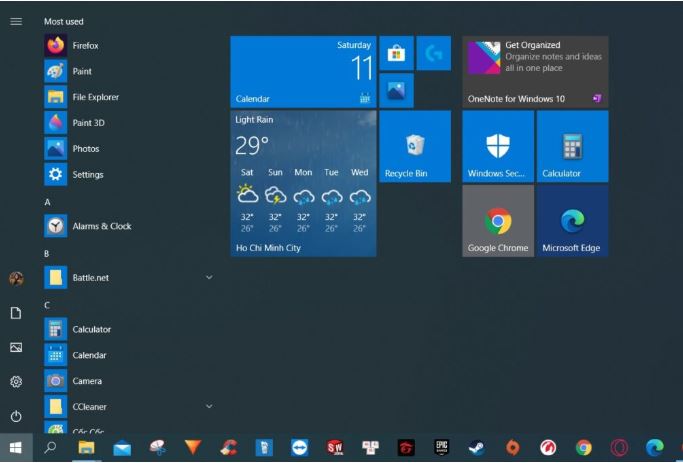The height and width of the screenshot is (463, 683).
Task: Open Documents from the Start left rail
Action: tap(16, 313)
